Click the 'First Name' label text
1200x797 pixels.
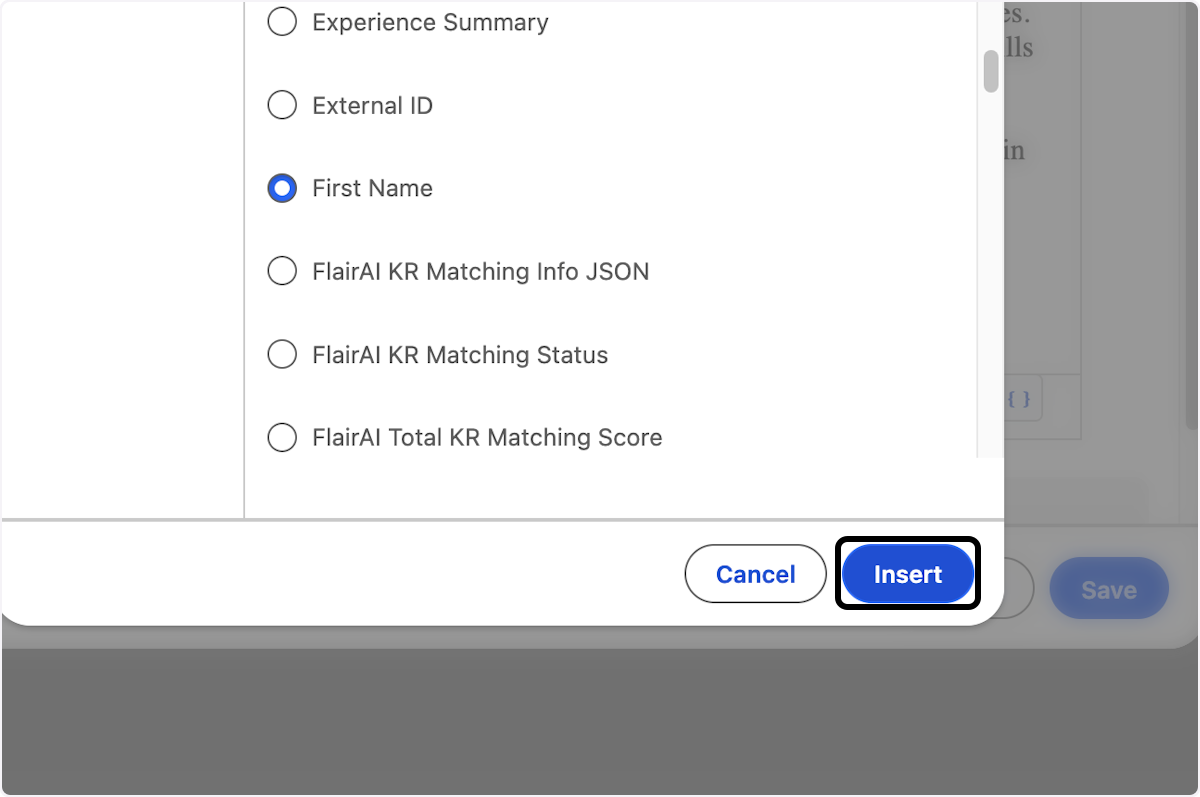372,188
